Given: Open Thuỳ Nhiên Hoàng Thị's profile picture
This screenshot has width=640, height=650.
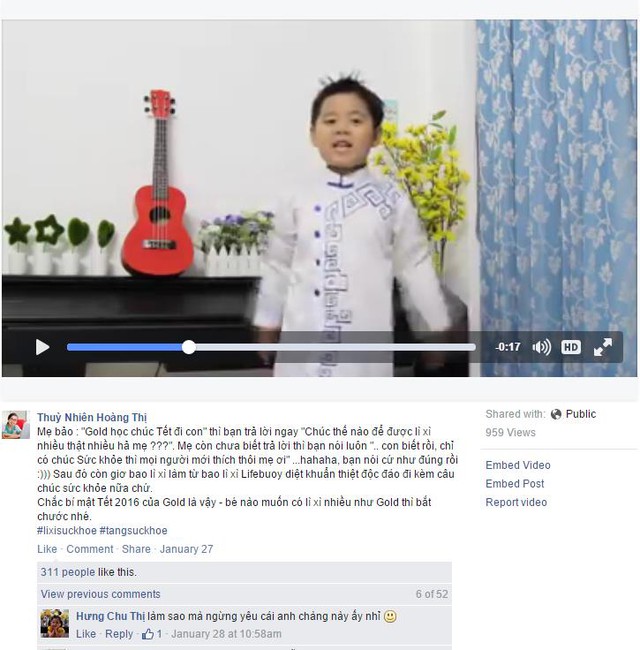Looking at the screenshot, I should point(16,424).
